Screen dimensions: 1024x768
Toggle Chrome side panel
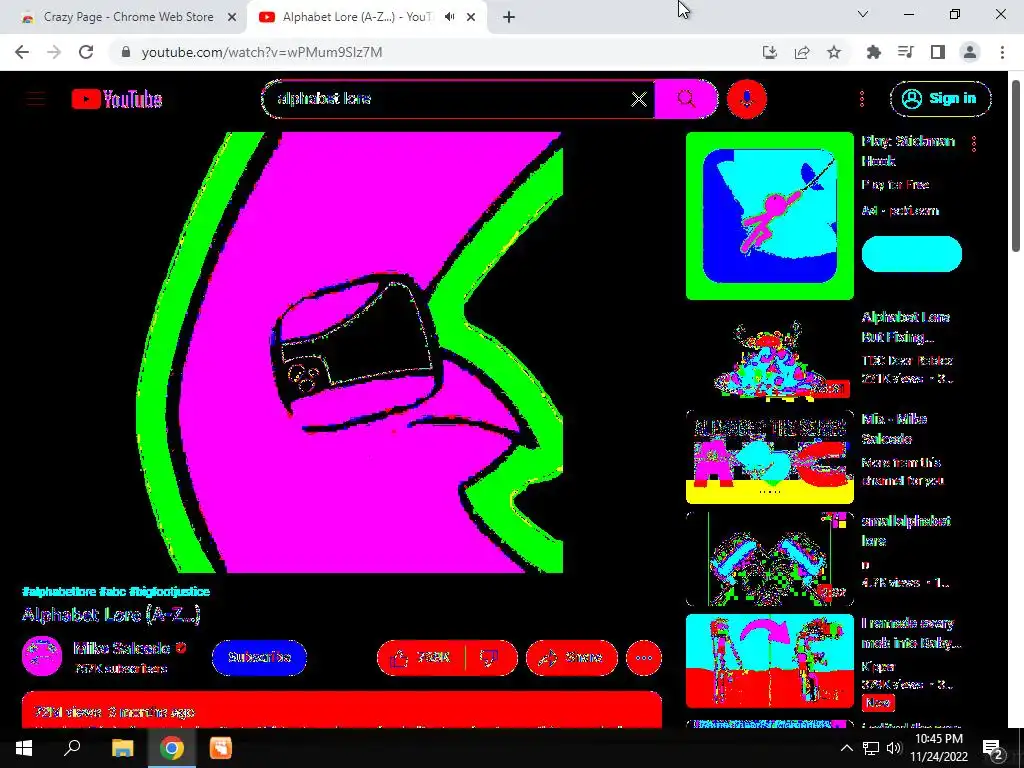(x=938, y=52)
